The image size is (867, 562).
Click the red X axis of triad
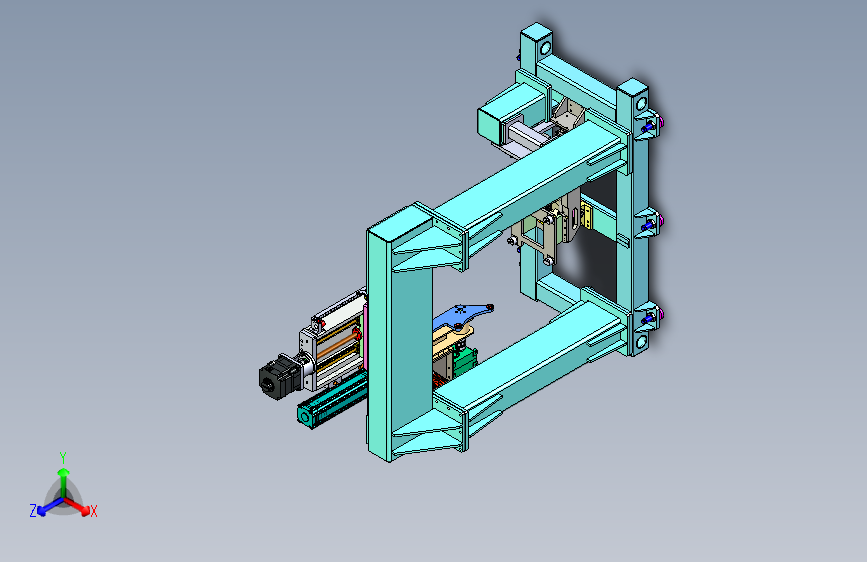coord(79,506)
